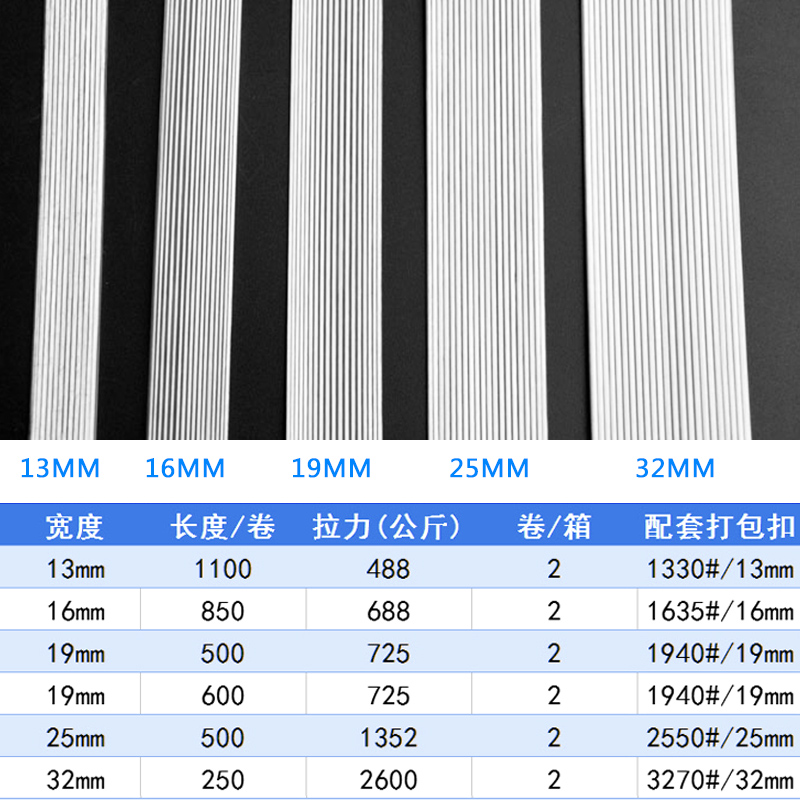Click the 19MM strap label
Viewport: 800px width, 800px height.
(x=331, y=468)
